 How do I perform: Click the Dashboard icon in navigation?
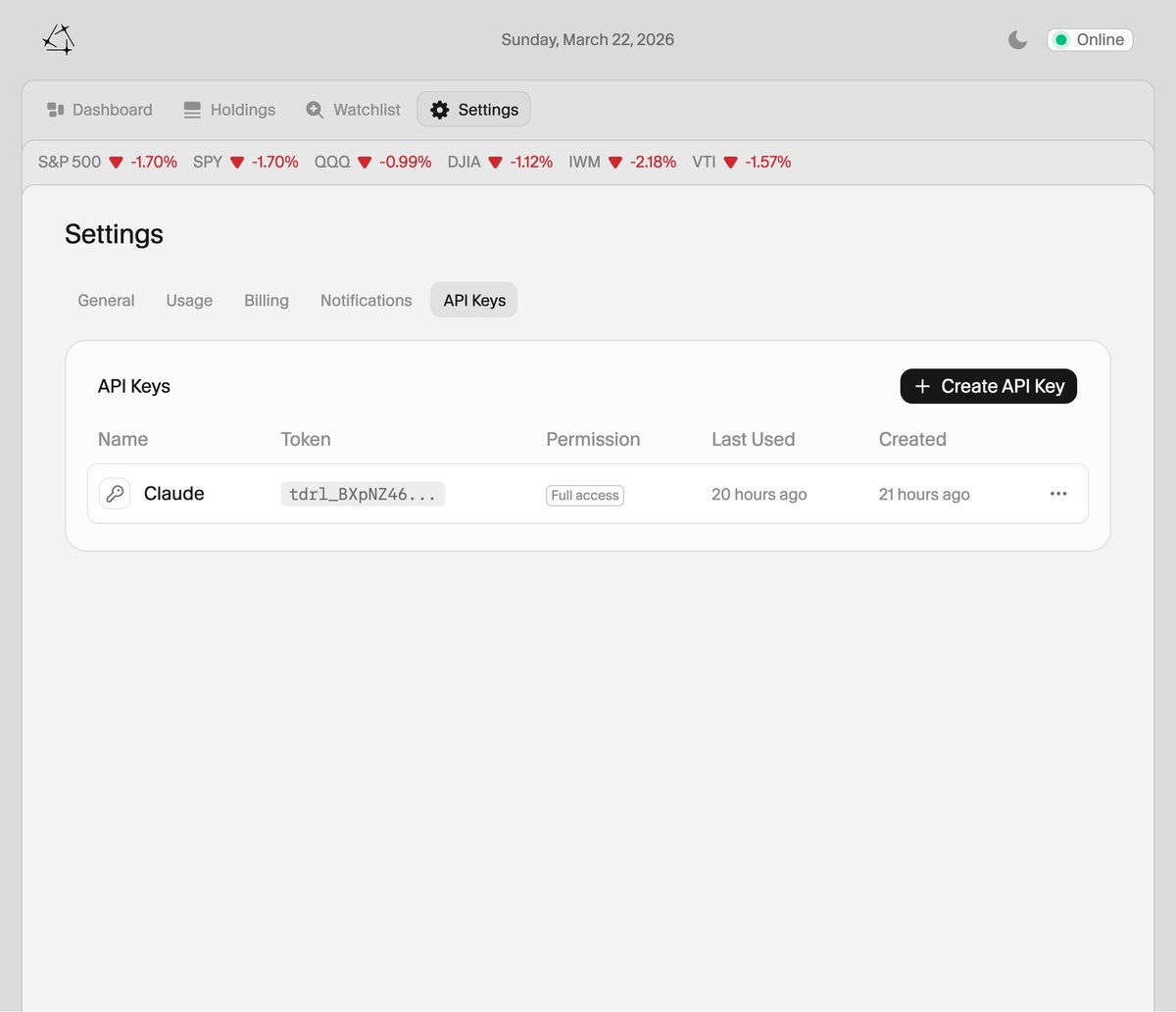56,110
